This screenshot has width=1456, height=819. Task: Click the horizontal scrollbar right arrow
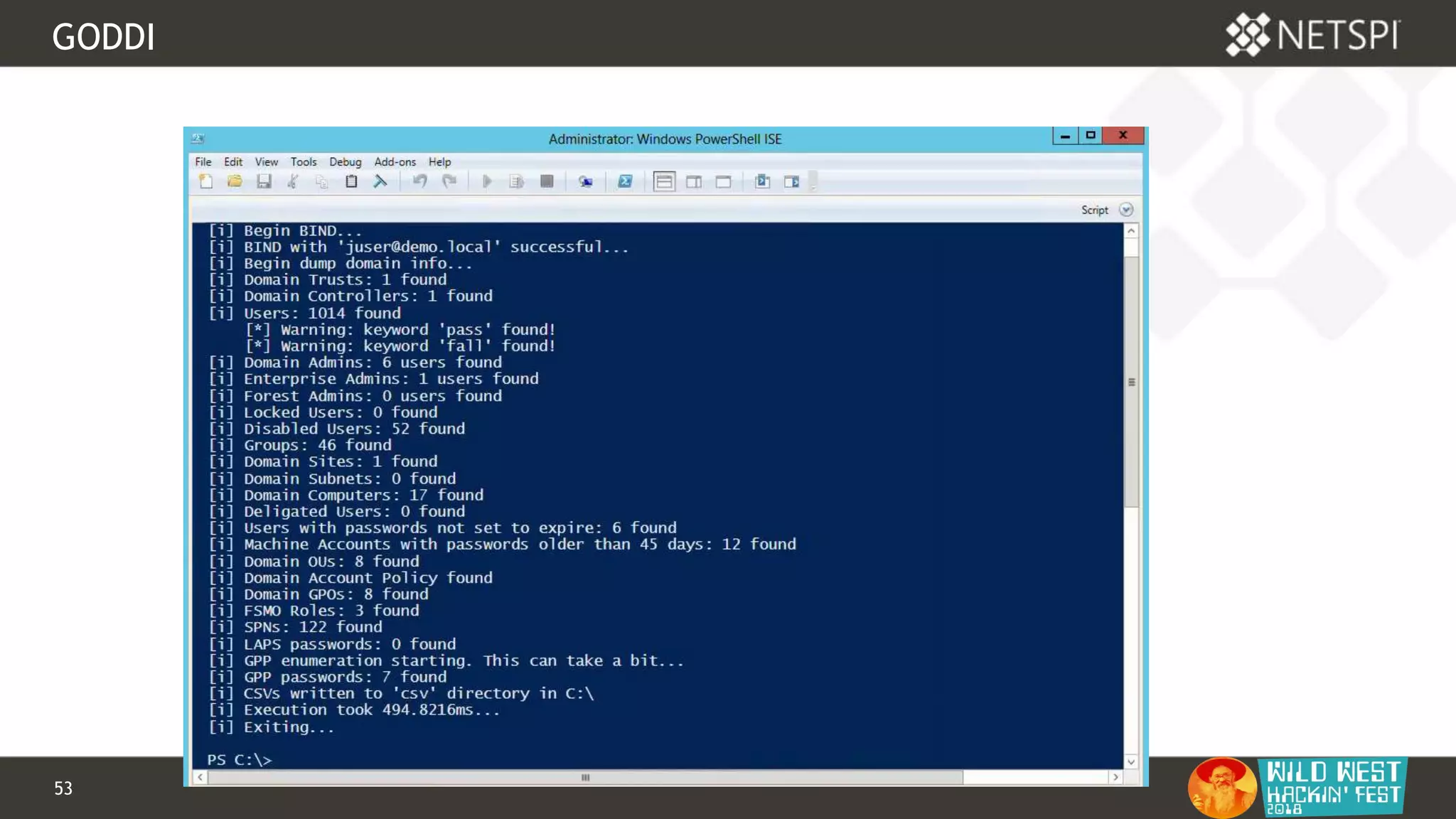coord(1115,777)
